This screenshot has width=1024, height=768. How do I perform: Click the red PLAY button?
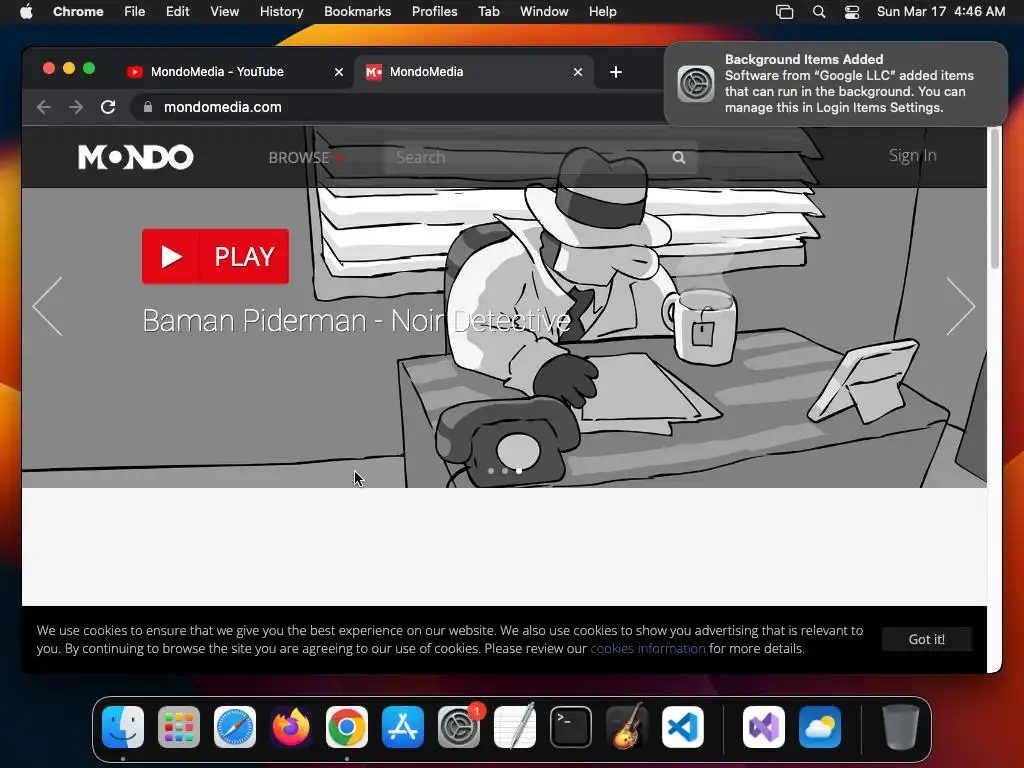coord(216,256)
